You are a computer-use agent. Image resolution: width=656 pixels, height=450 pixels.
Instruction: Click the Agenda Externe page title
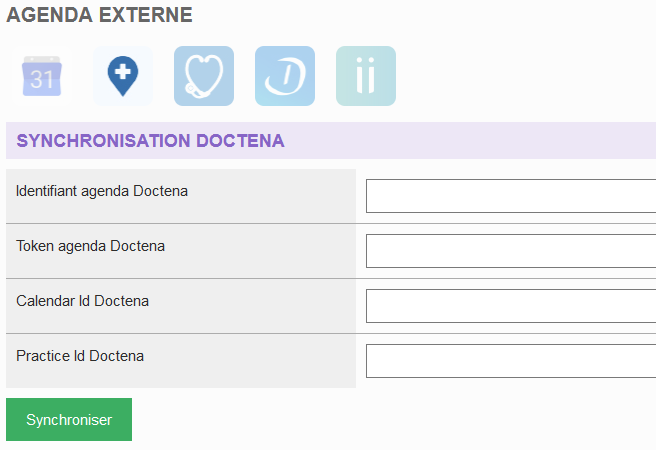[100, 15]
